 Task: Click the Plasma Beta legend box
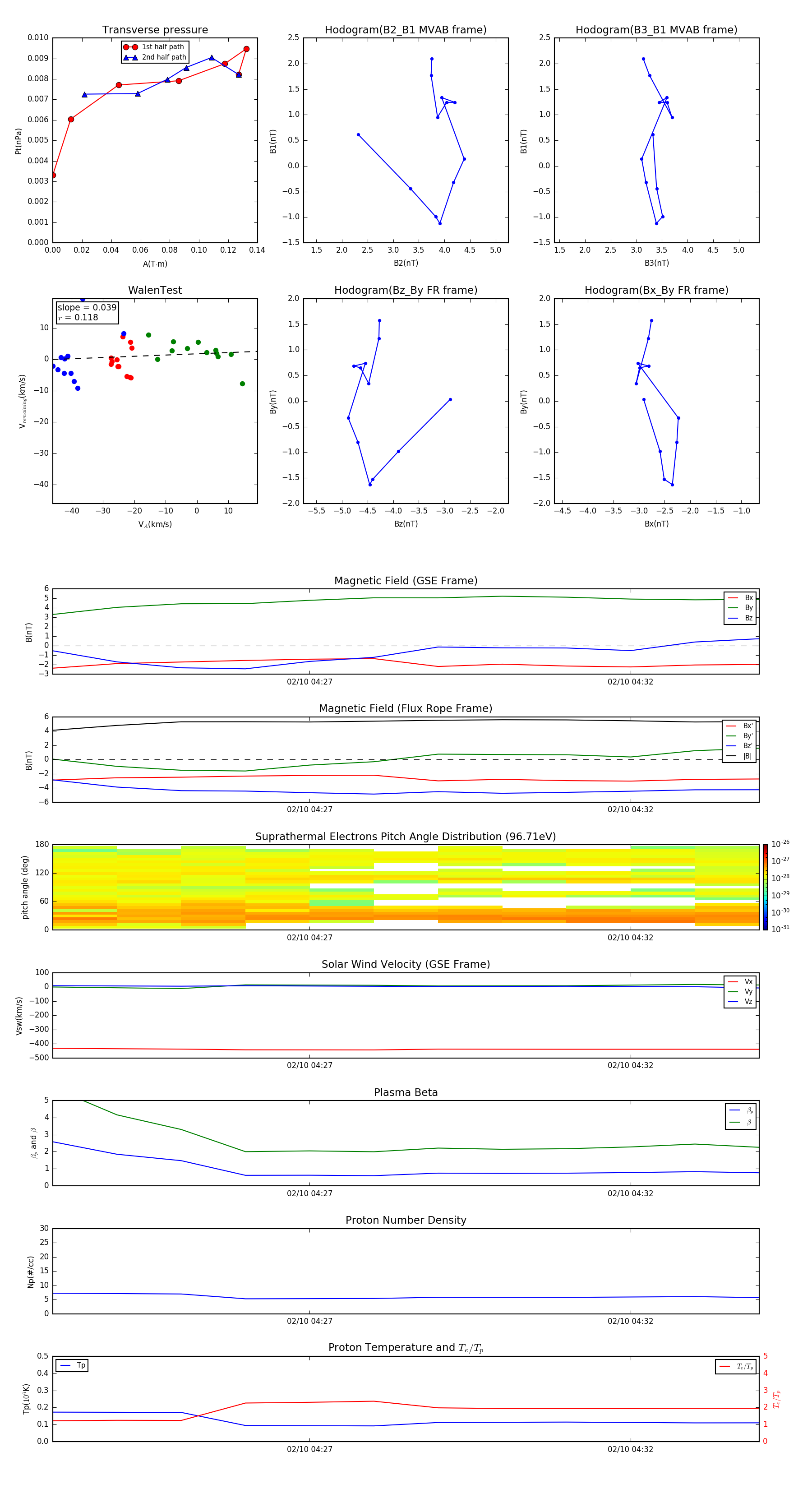click(x=740, y=1117)
